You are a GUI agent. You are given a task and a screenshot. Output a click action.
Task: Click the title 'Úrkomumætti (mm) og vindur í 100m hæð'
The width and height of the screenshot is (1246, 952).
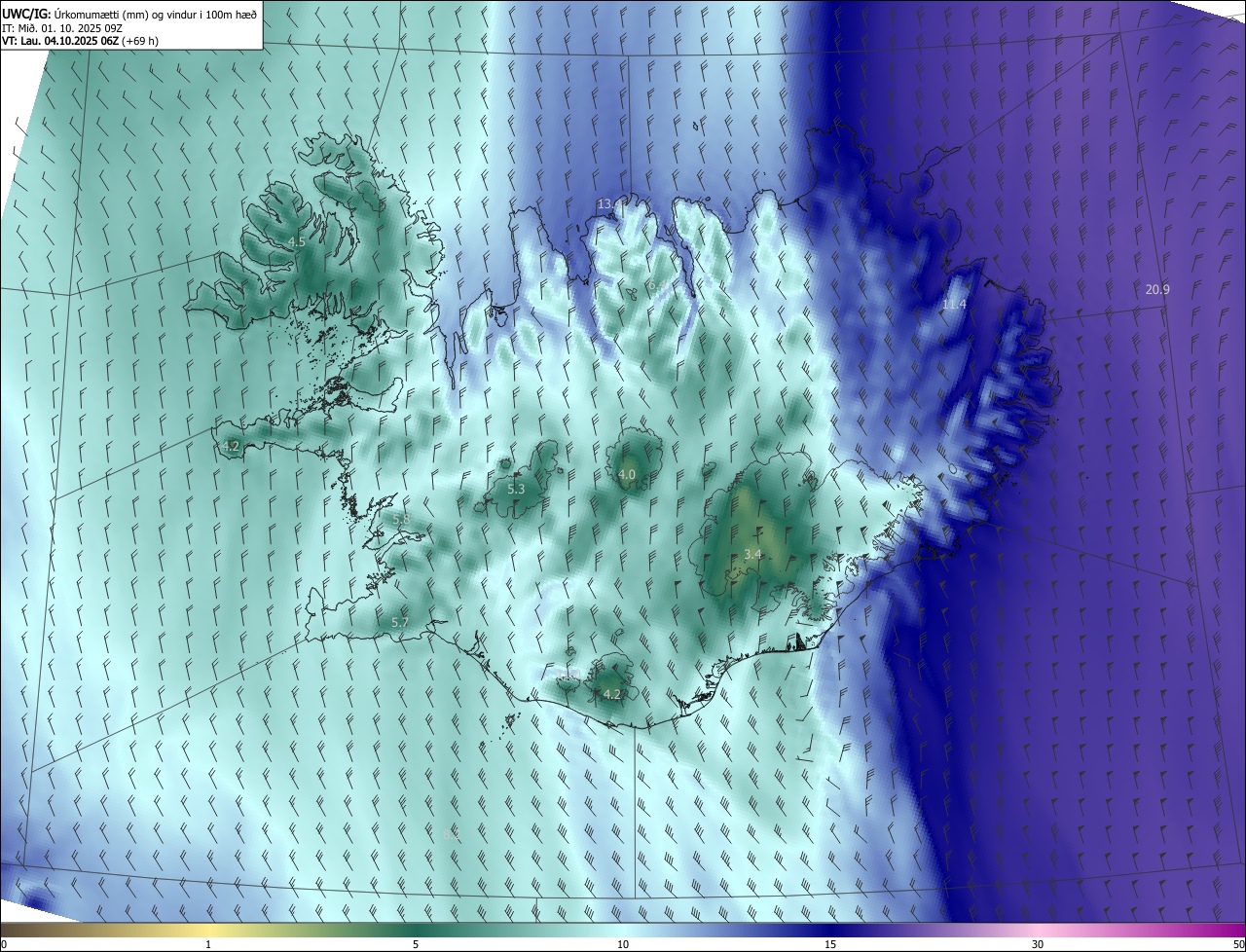coord(156,13)
